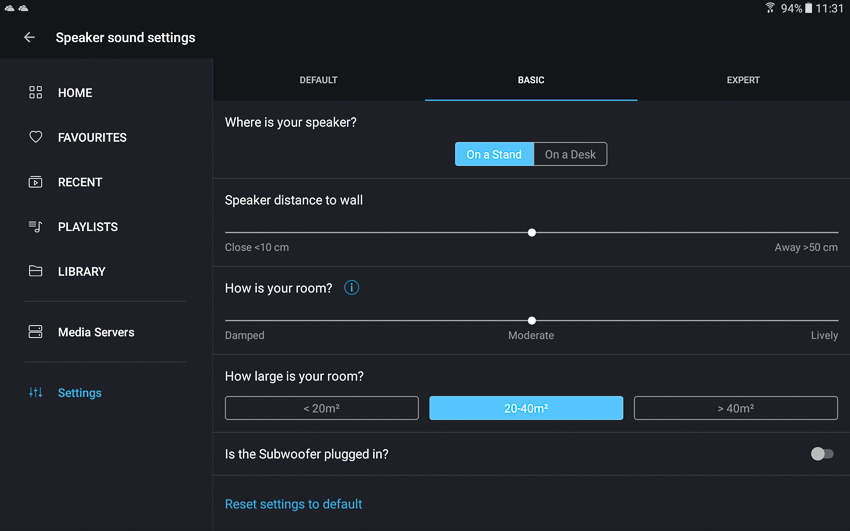
Task: Select the 20-40m² room size
Action: tap(526, 408)
